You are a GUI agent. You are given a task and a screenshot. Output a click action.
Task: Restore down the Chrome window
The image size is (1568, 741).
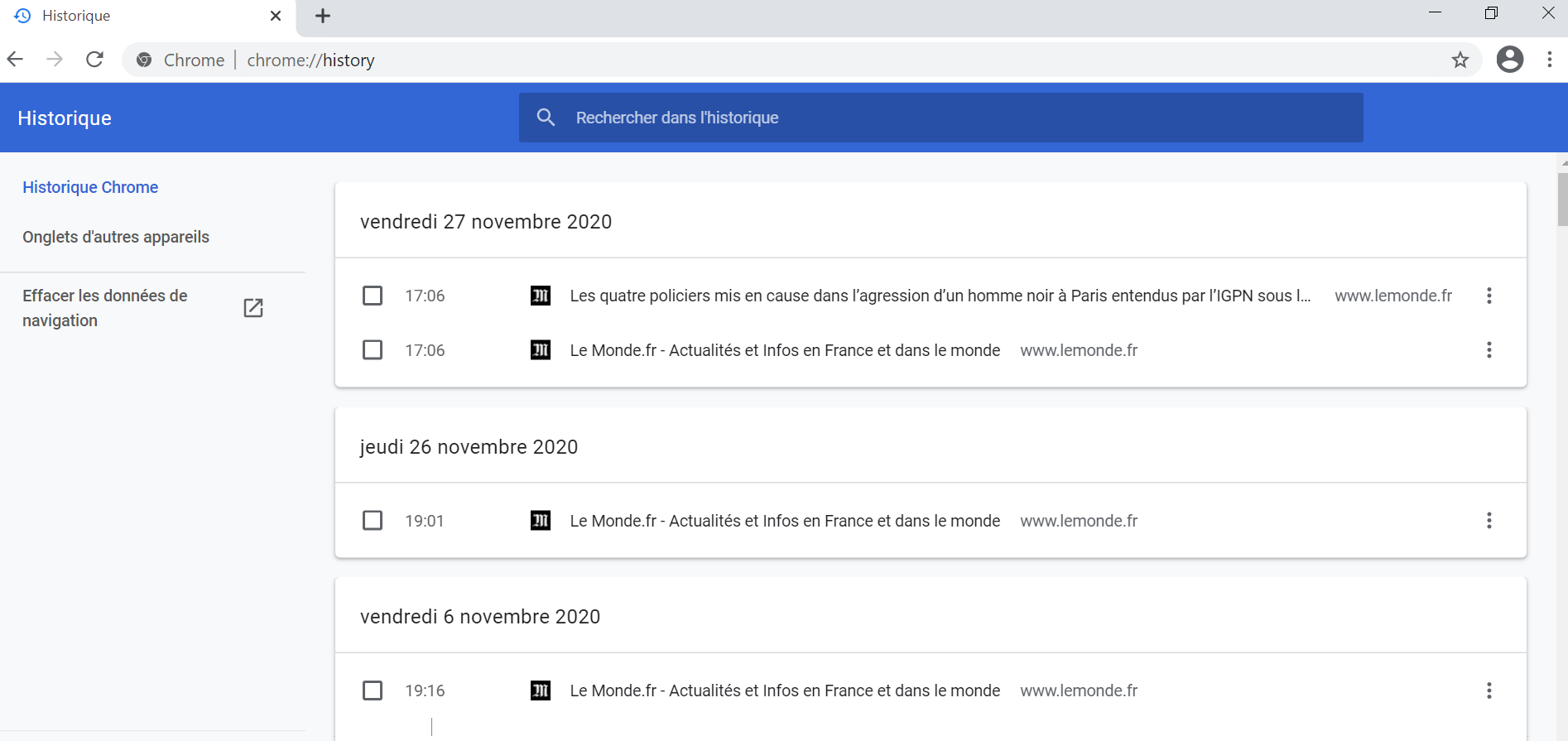1491,12
